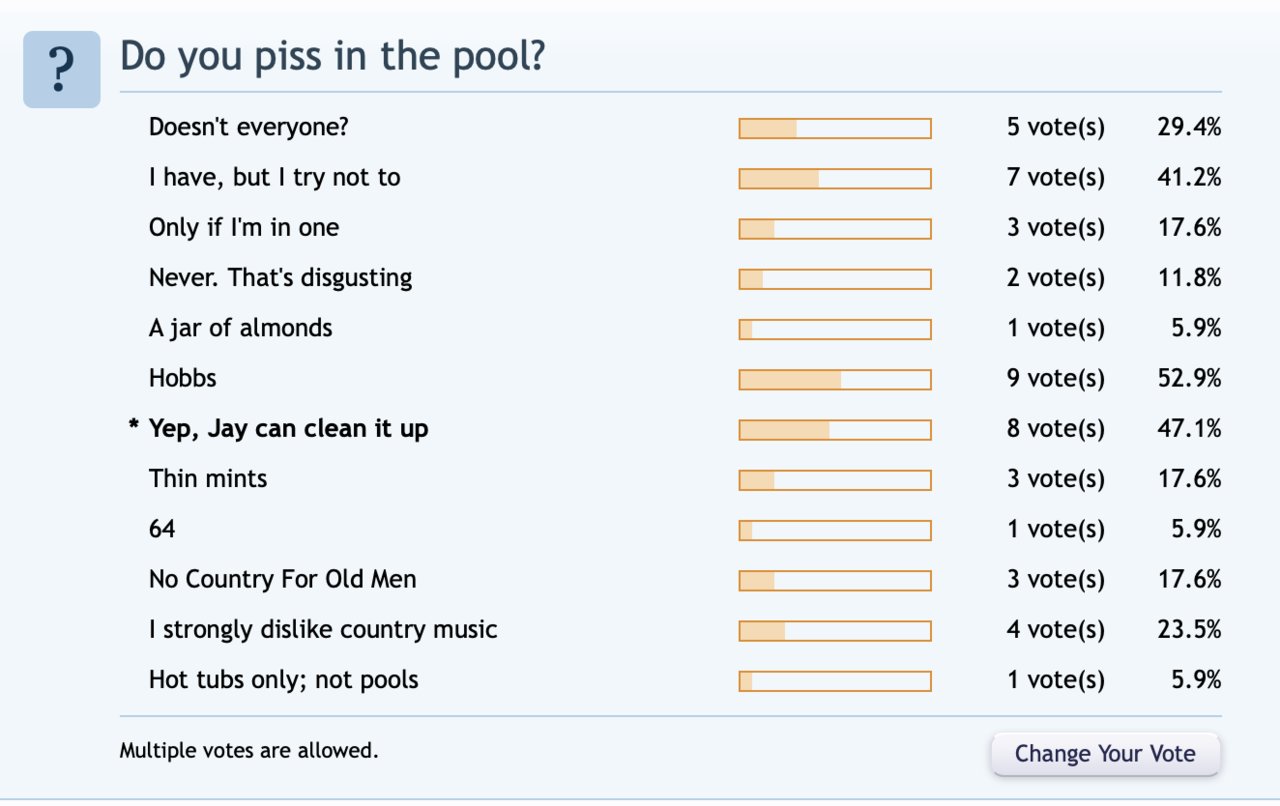Click the 'Hot tubs only; not pools' option

(x=284, y=680)
